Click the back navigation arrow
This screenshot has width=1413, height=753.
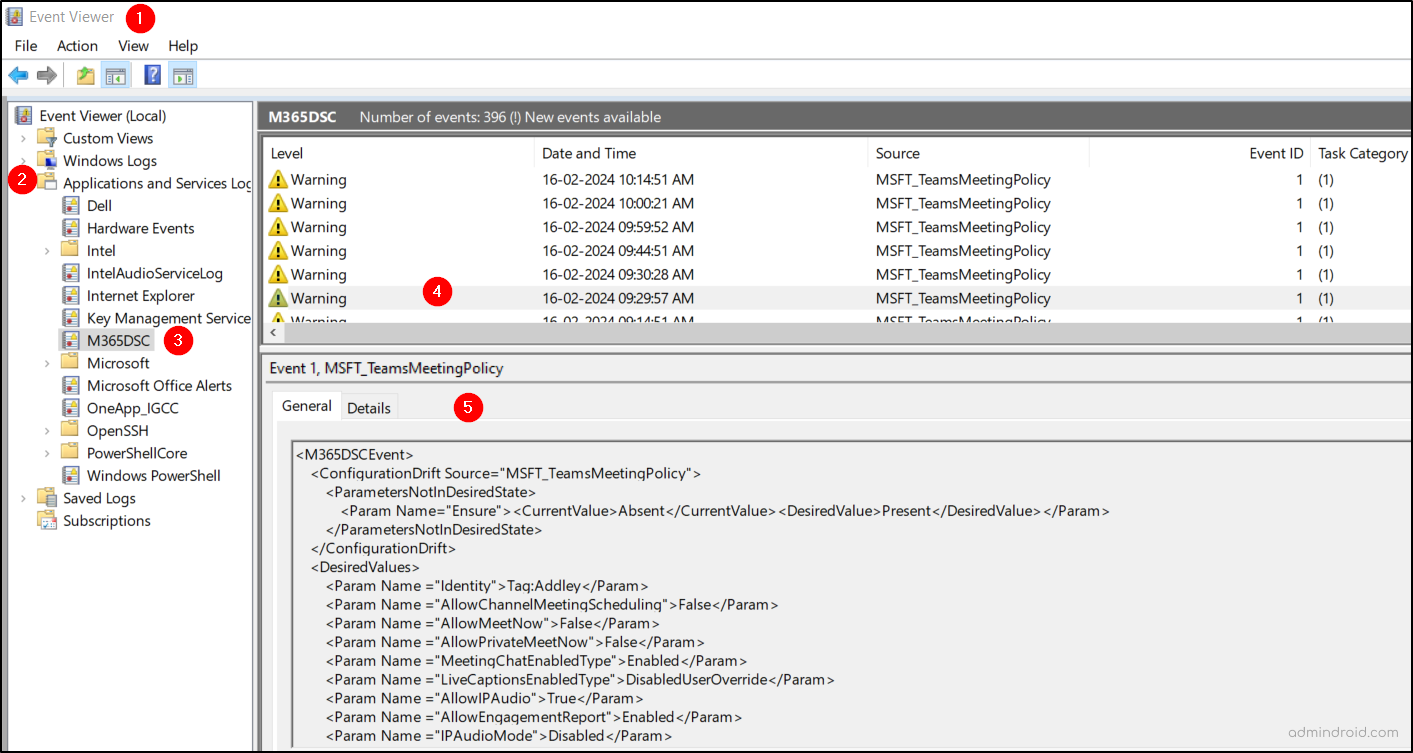(18, 74)
